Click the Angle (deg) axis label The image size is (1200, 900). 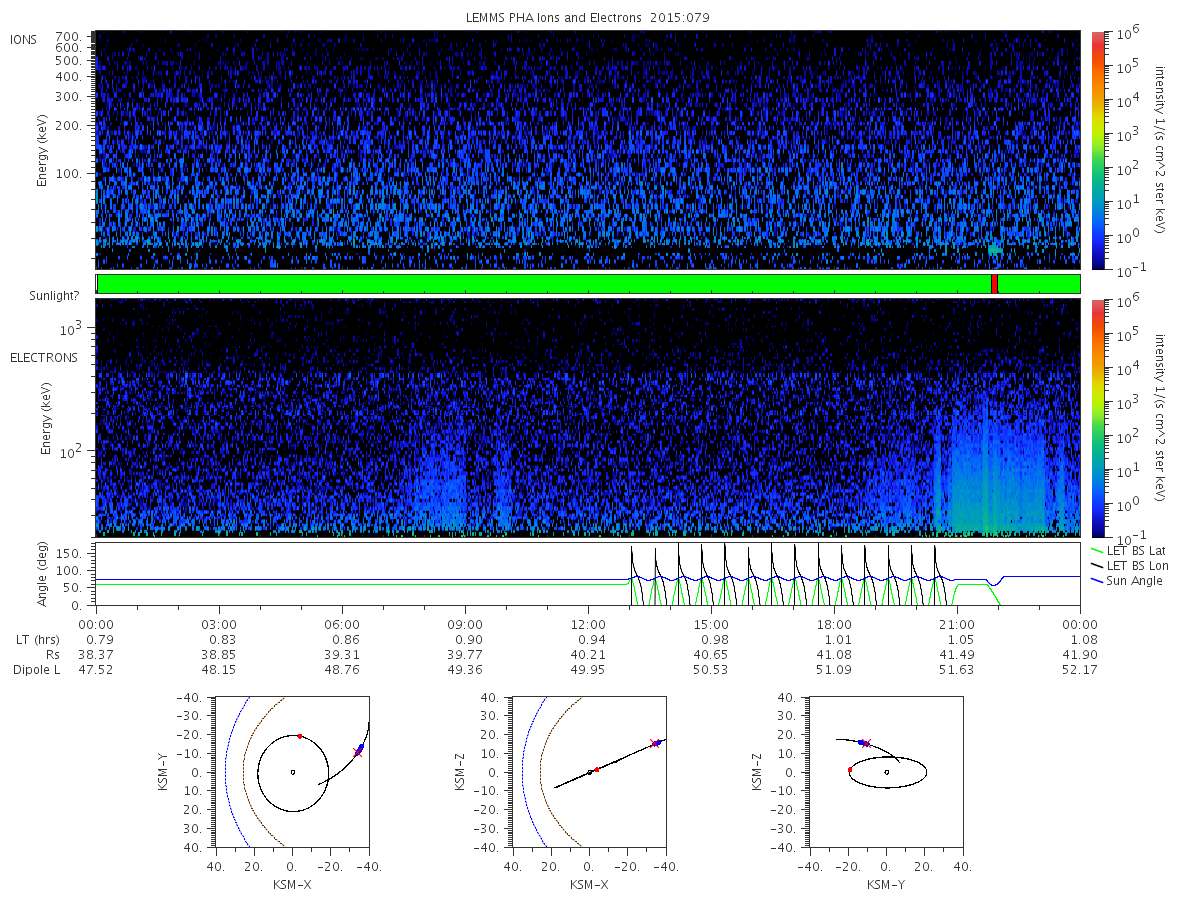pos(45,574)
